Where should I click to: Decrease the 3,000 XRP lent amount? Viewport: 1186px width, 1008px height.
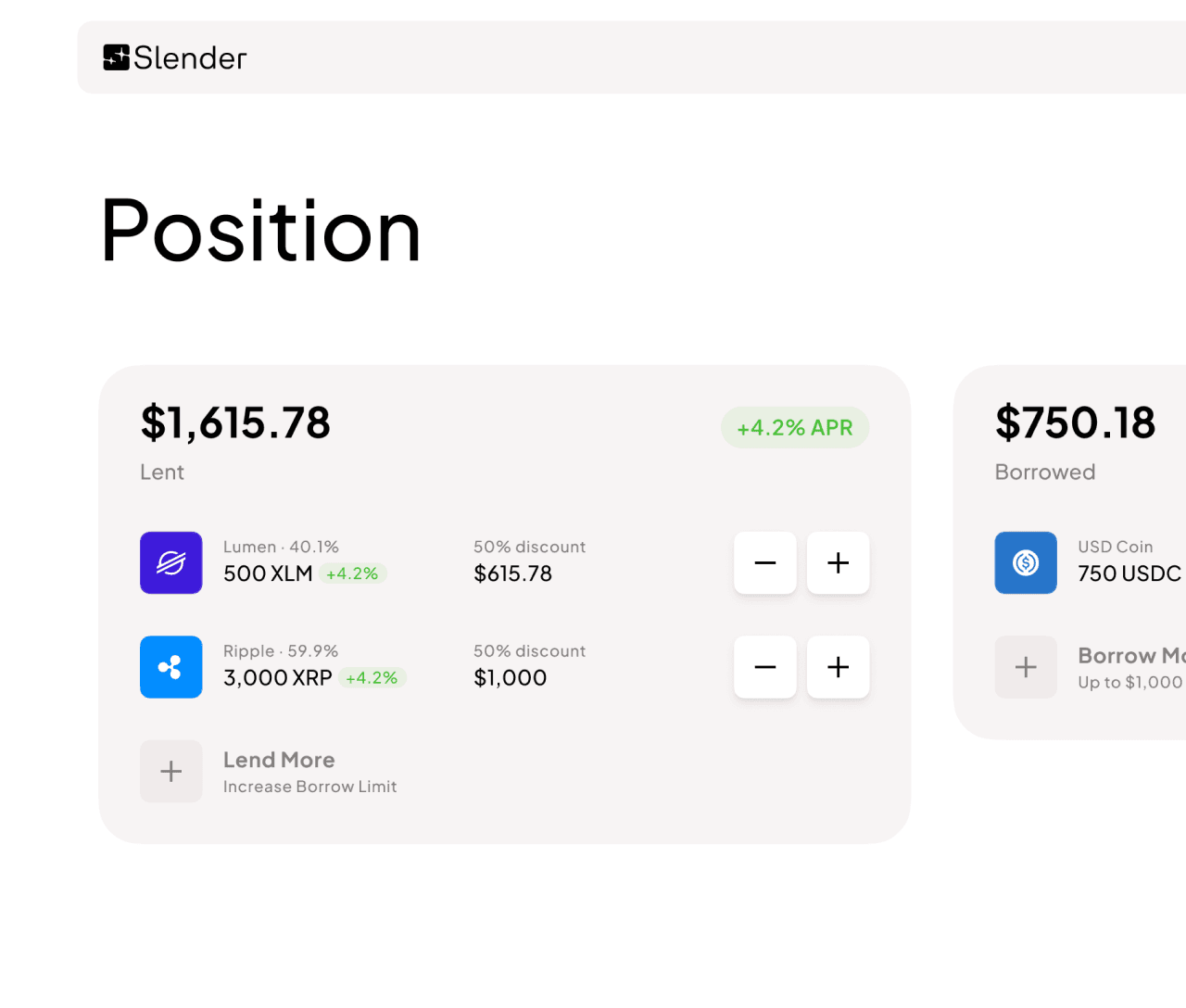coord(764,667)
